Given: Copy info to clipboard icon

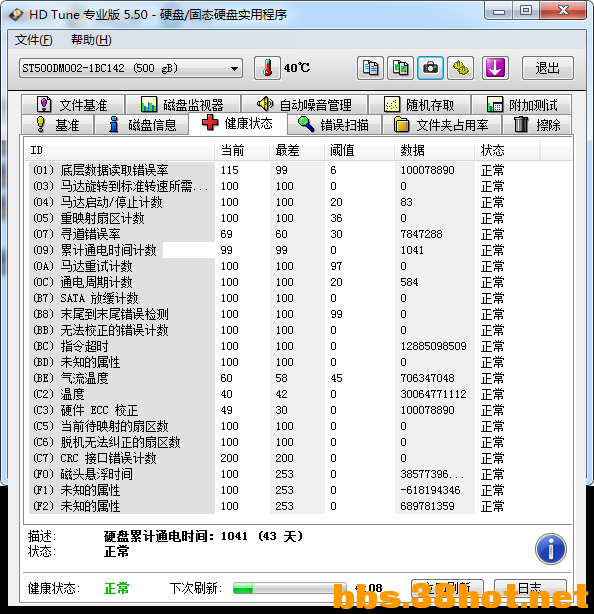Looking at the screenshot, I should point(370,68).
